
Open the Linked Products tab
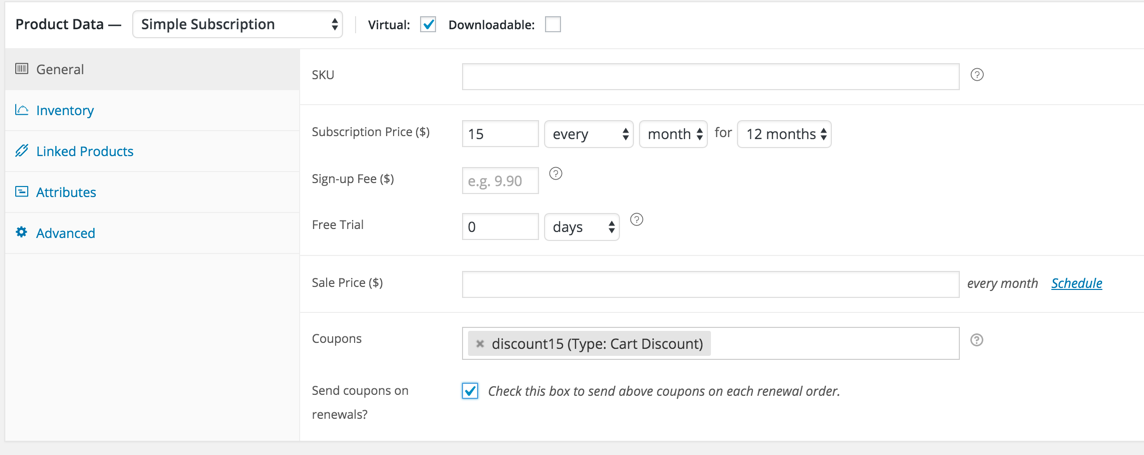(x=85, y=151)
